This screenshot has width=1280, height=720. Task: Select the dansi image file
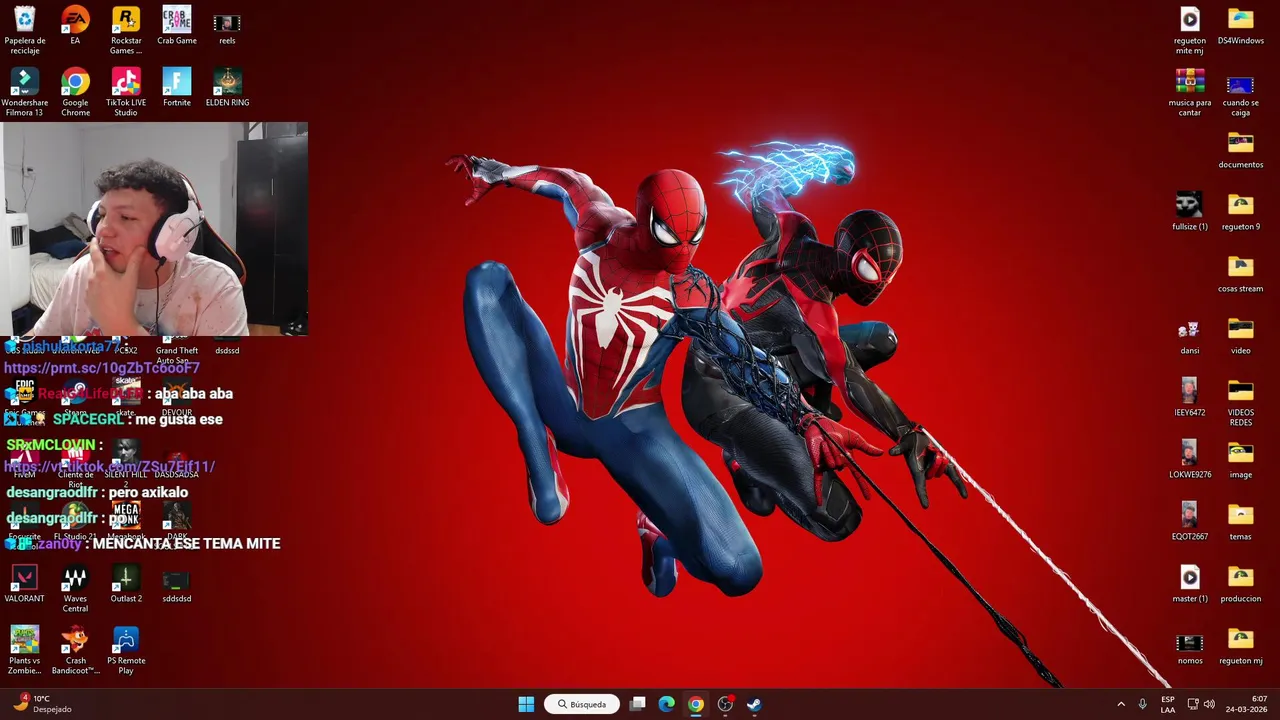(1189, 336)
